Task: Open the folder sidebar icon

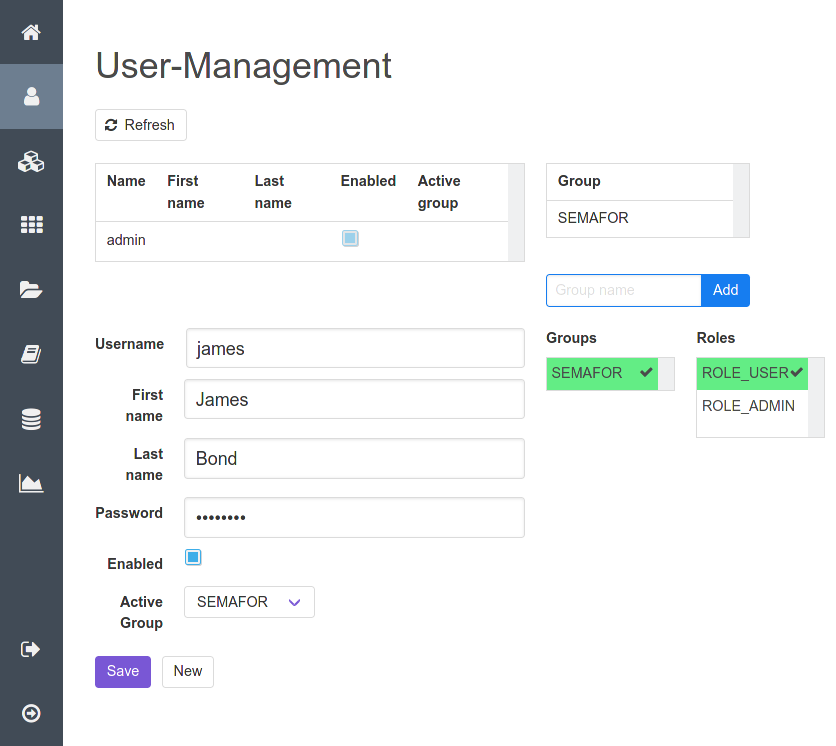Action: [31, 290]
